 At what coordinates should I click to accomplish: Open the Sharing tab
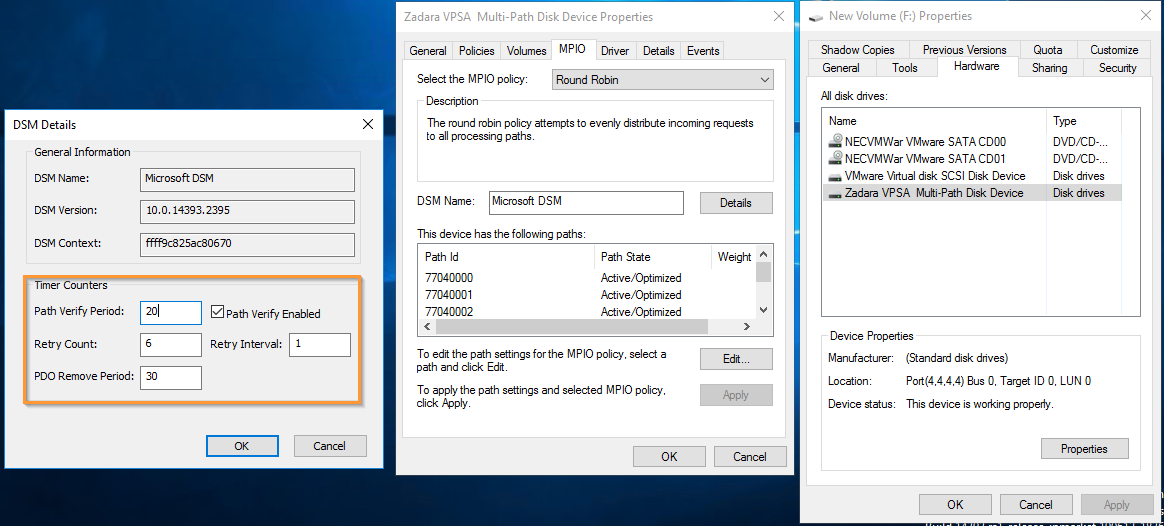[1049, 68]
